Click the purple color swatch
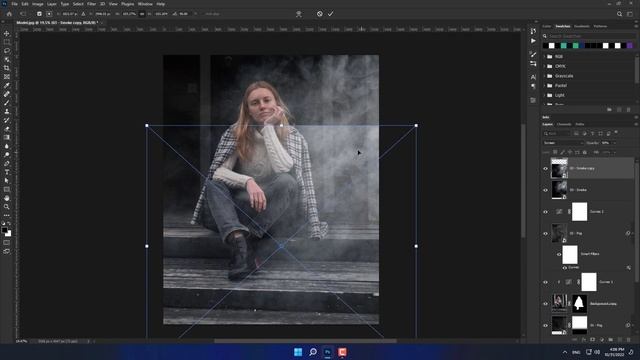The height and width of the screenshot is (360, 640). 630,45
